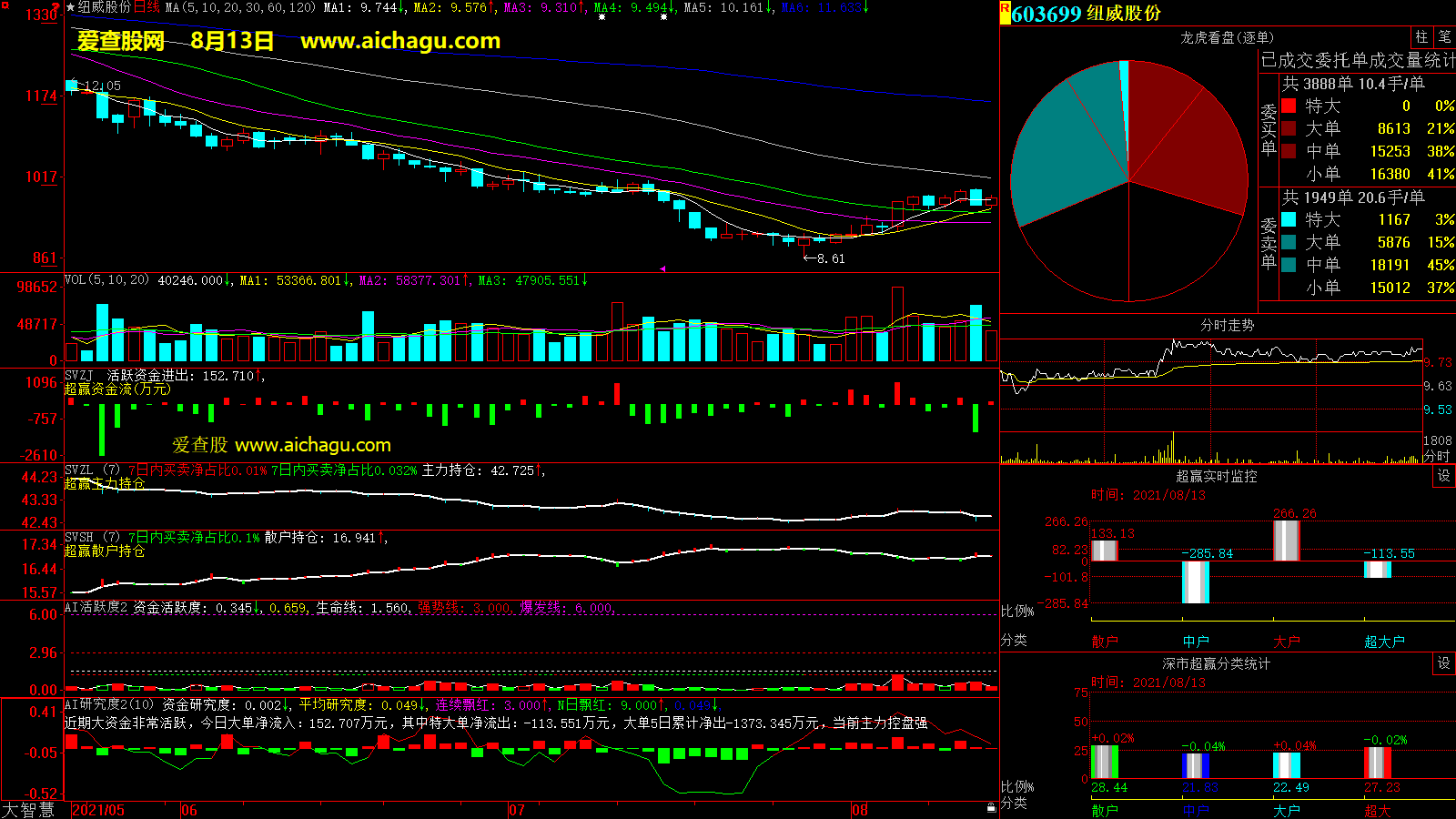The height and width of the screenshot is (819, 1456).
Task: Select 超大户 category in 超赢实时监控
Action: point(1384,642)
